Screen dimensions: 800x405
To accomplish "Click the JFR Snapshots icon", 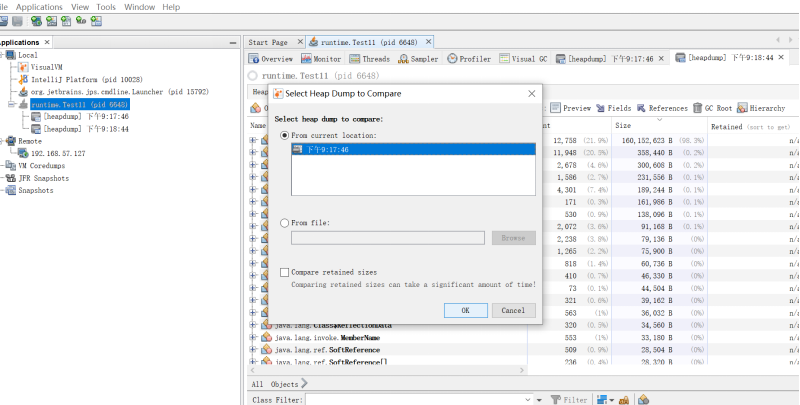I will pos(11,178).
